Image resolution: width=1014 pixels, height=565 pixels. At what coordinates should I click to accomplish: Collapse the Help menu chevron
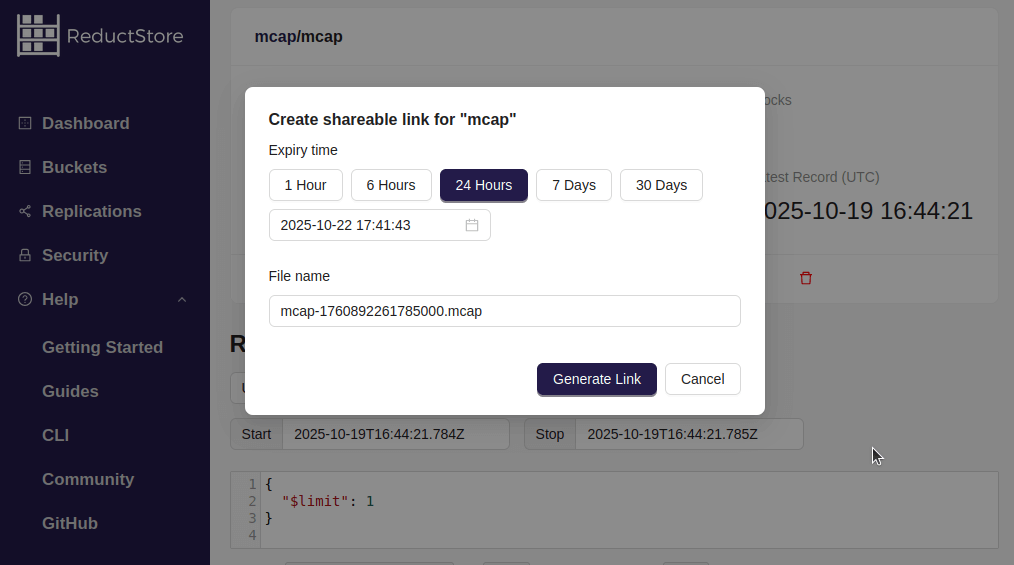click(x=182, y=299)
